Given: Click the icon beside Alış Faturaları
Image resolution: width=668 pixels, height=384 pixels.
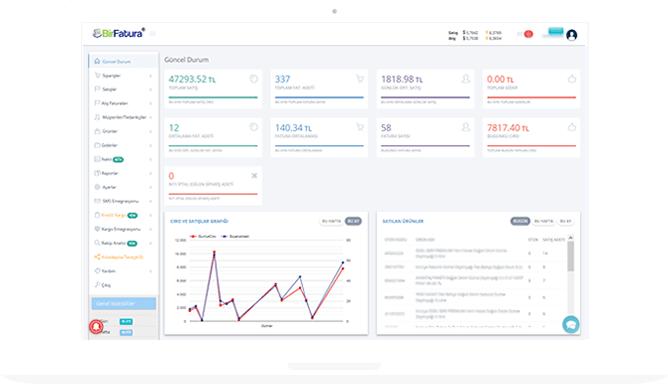Looking at the screenshot, I should tap(97, 103).
